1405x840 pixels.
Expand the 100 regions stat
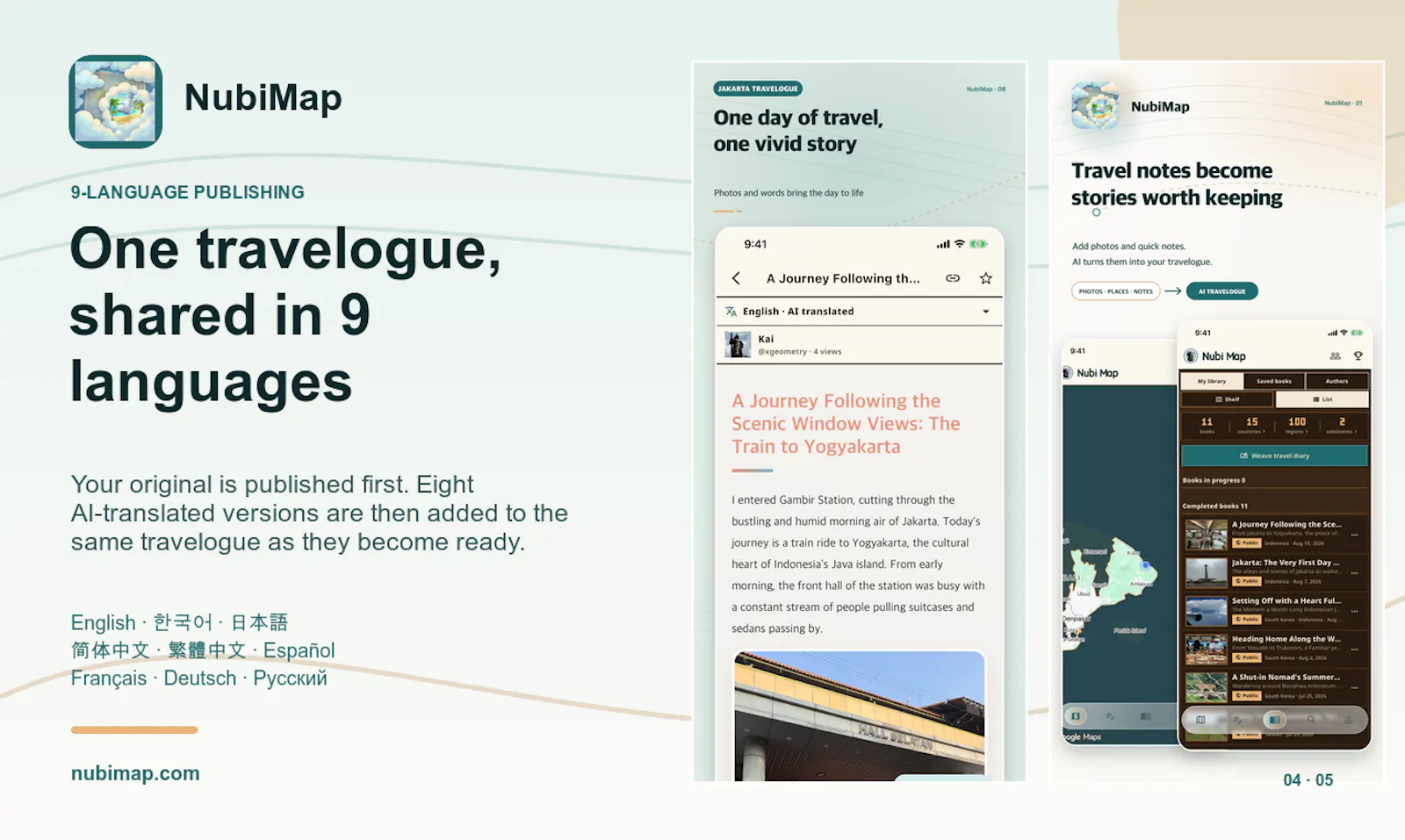pyautogui.click(x=1297, y=425)
